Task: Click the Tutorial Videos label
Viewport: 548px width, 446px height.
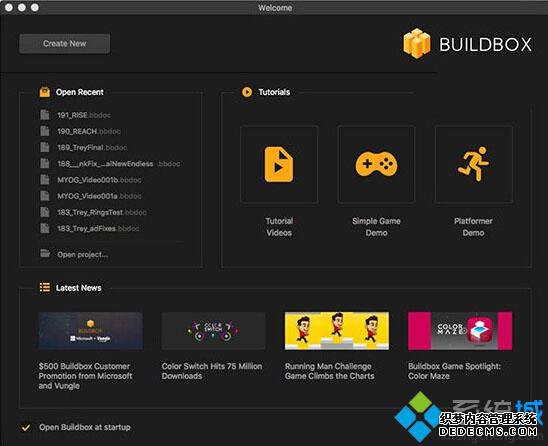Action: click(279, 227)
